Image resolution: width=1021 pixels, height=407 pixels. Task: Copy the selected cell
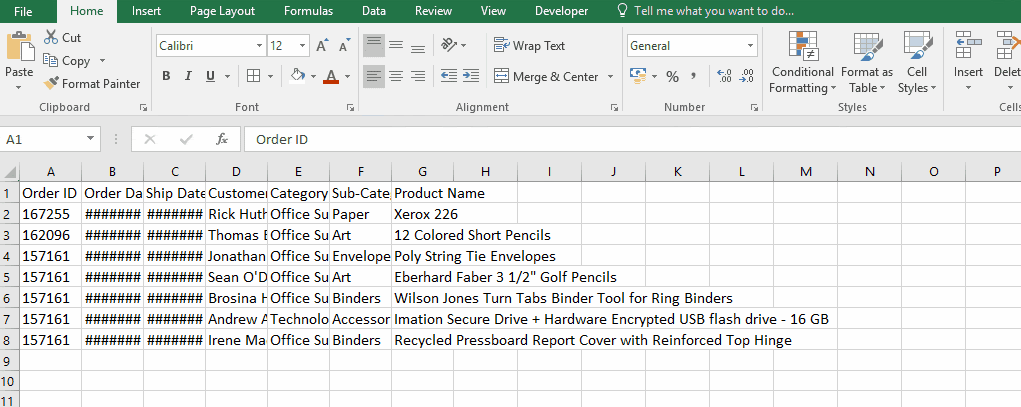[67, 61]
